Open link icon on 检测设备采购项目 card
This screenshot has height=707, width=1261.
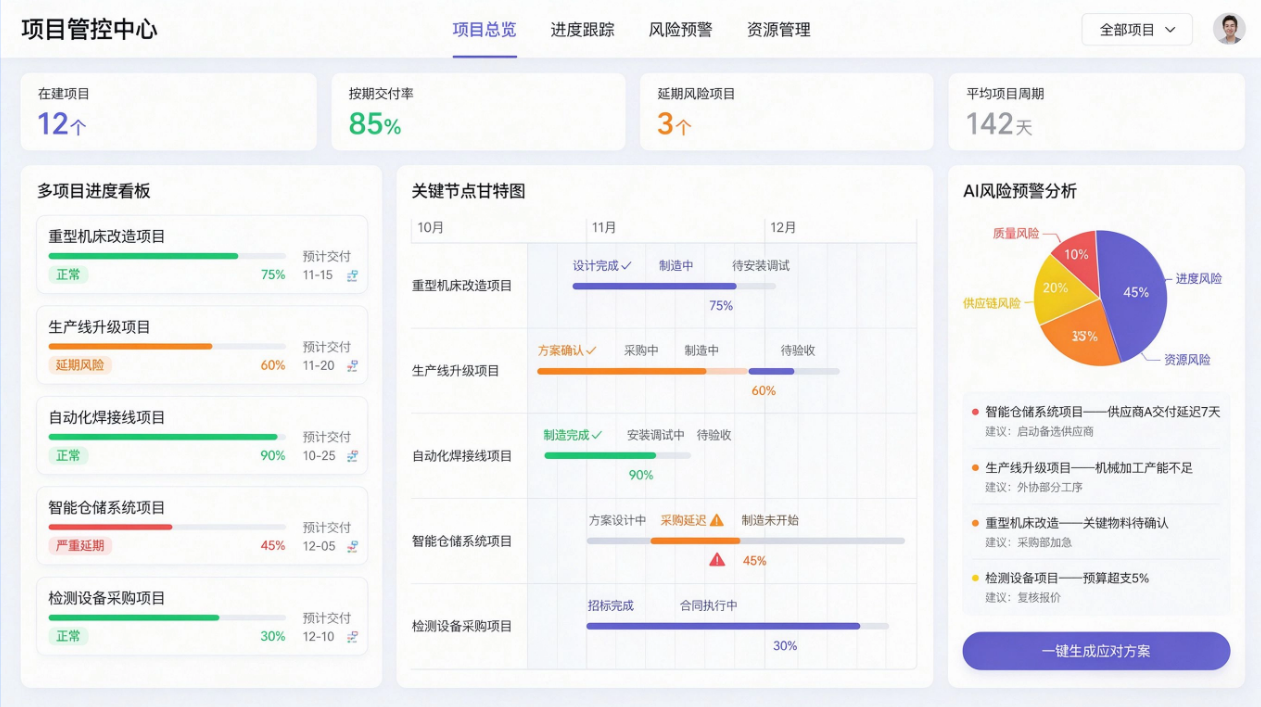(352, 637)
